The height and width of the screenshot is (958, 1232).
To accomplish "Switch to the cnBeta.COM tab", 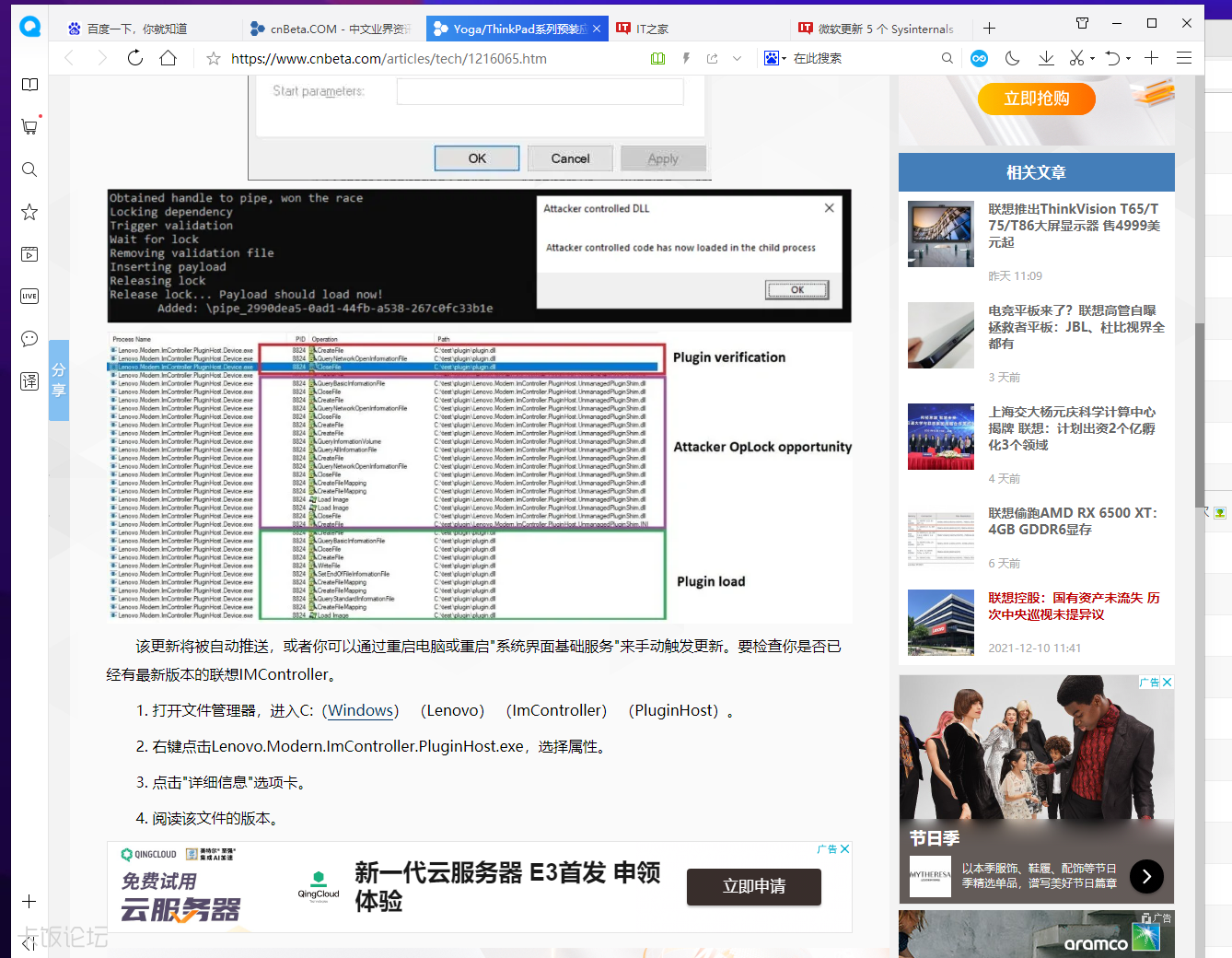I will 331,29.
